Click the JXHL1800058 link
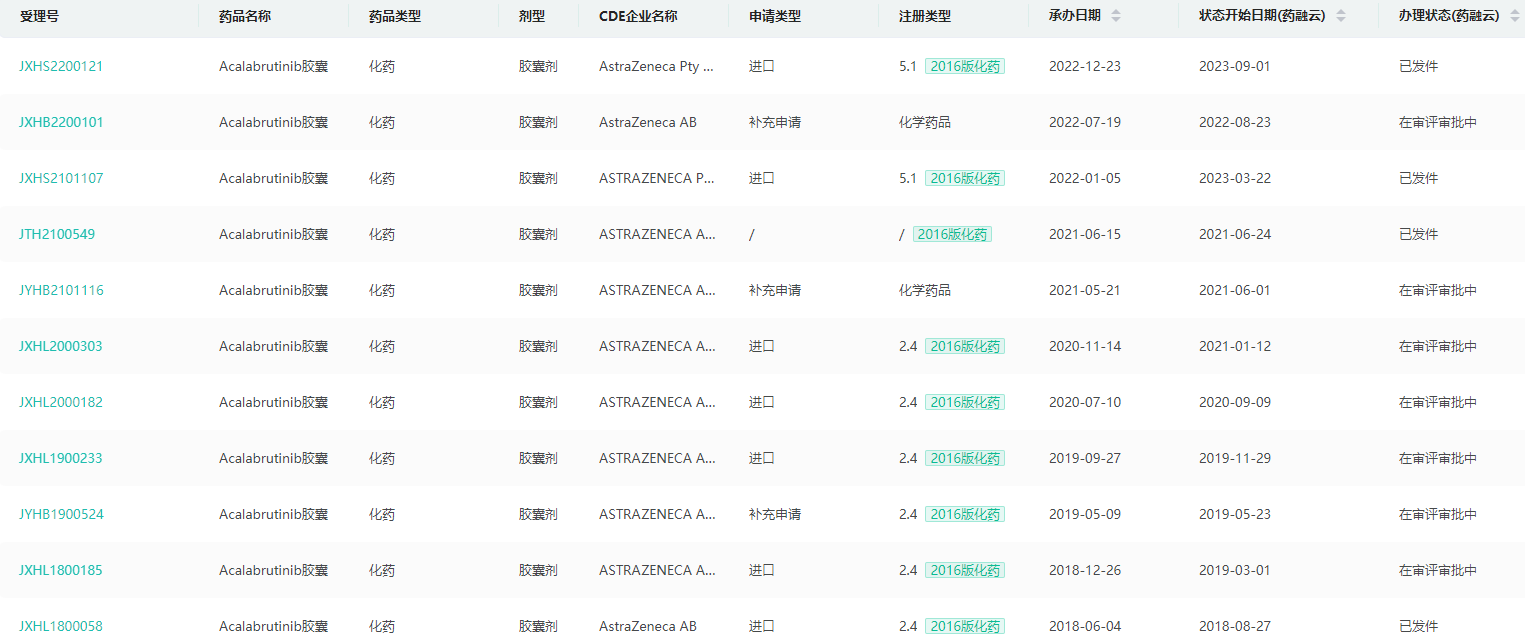1525x638 pixels. [x=60, y=626]
